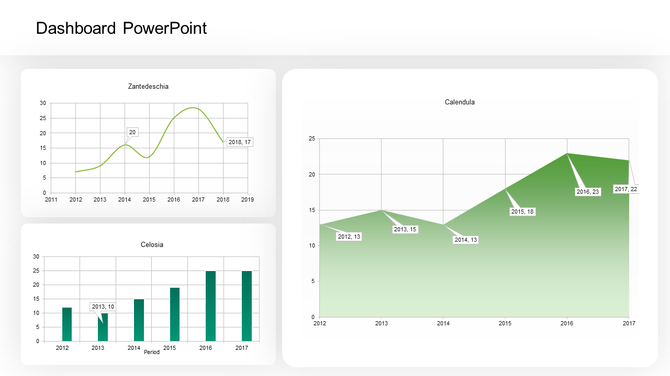Click "2019" on the Zantedeschia x-axis
This screenshot has height=376, width=670.
coord(247,200)
